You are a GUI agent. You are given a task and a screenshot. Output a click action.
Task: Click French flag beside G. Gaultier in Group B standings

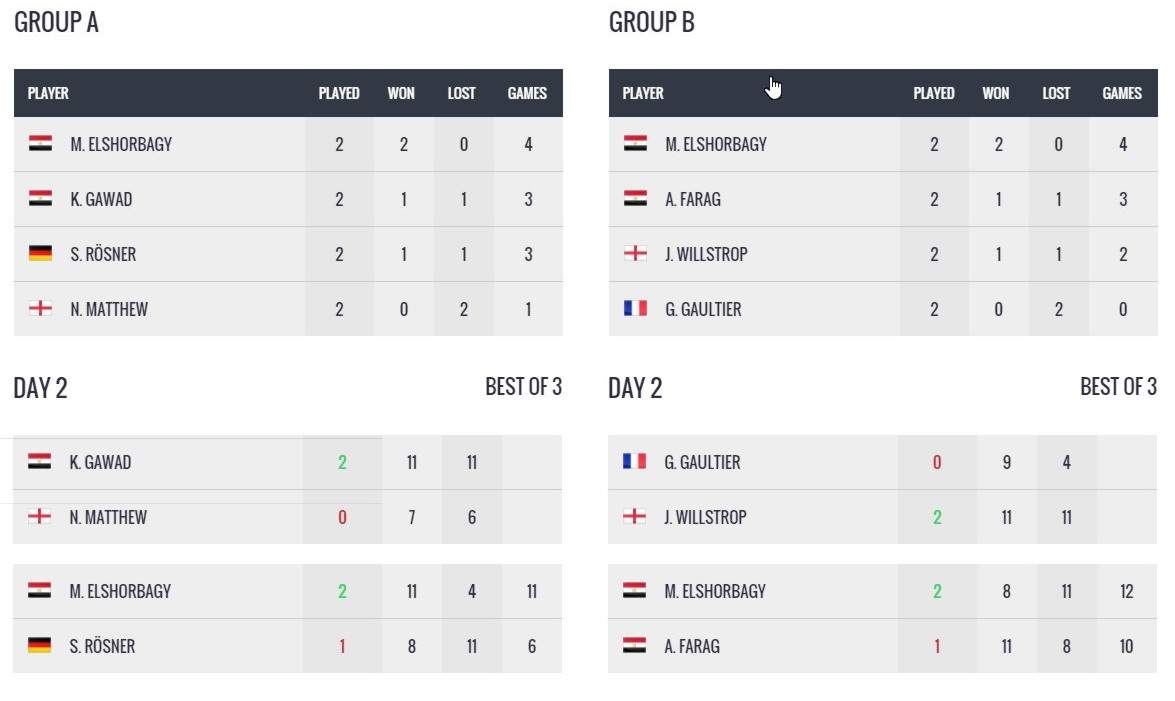(635, 309)
